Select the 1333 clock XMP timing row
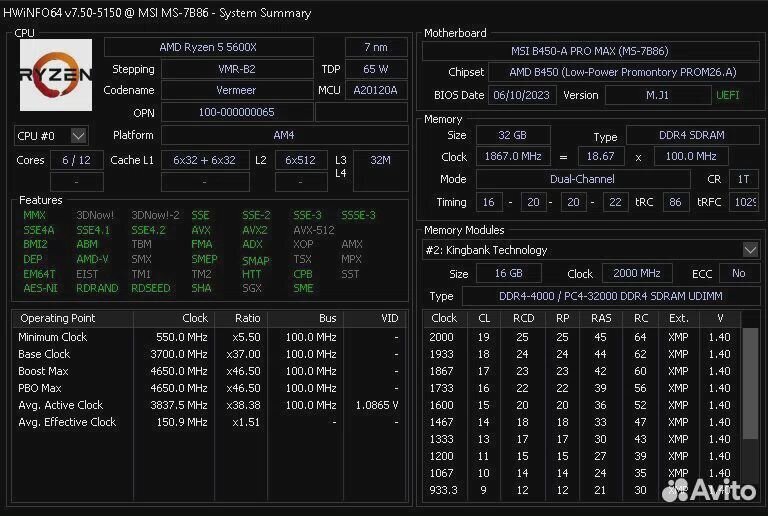 pyautogui.click(x=582, y=439)
